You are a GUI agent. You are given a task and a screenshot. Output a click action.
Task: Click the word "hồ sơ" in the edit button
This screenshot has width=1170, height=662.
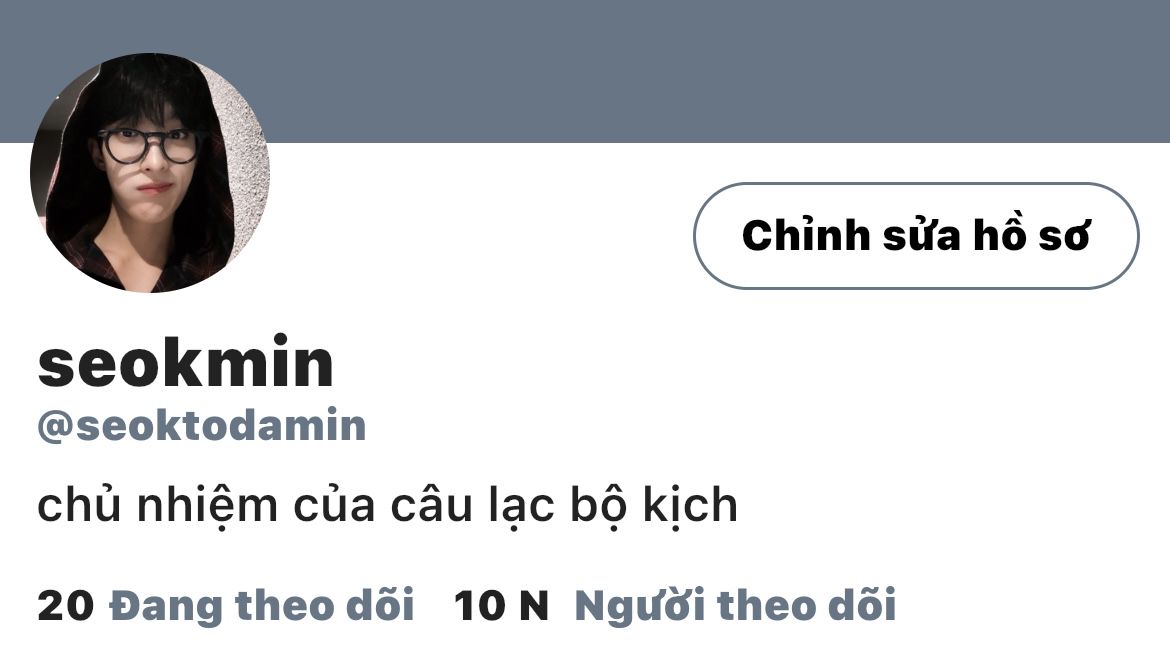click(1032, 236)
